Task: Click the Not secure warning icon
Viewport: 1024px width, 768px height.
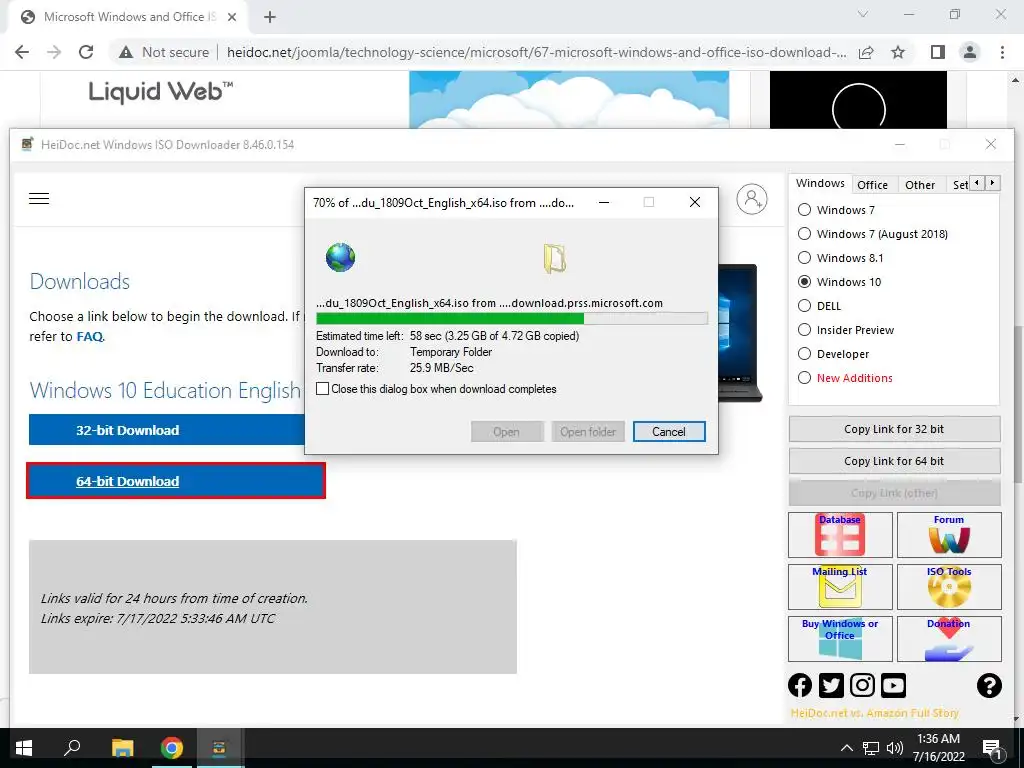Action: click(x=126, y=52)
